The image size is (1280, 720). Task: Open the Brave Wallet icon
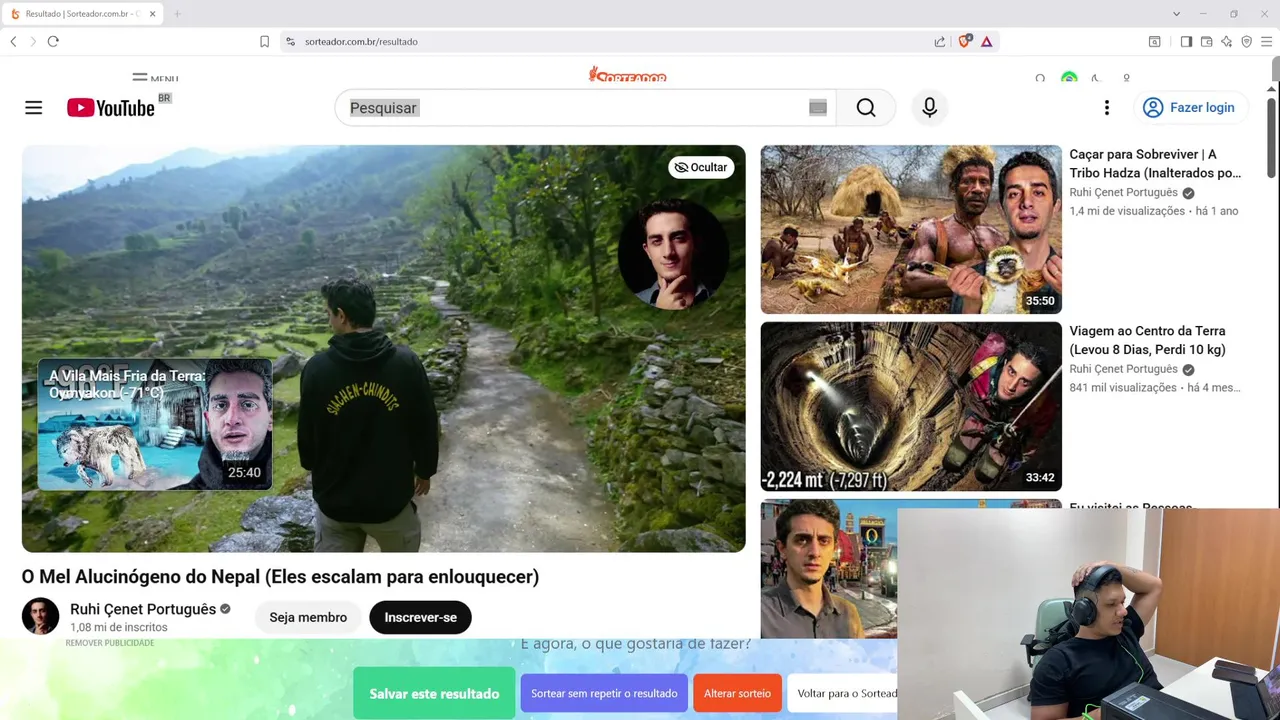click(1206, 41)
